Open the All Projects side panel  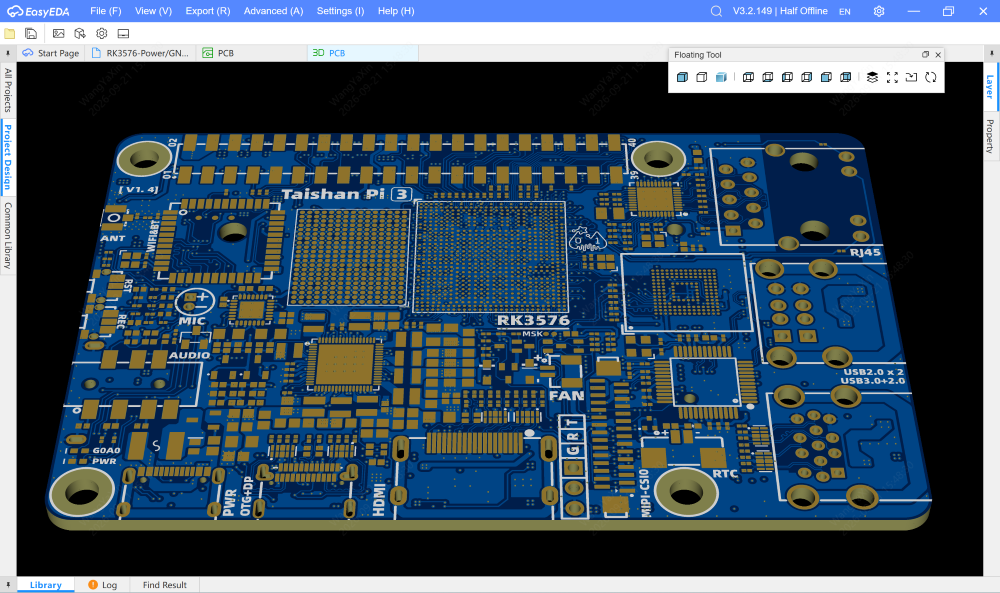(x=8, y=89)
